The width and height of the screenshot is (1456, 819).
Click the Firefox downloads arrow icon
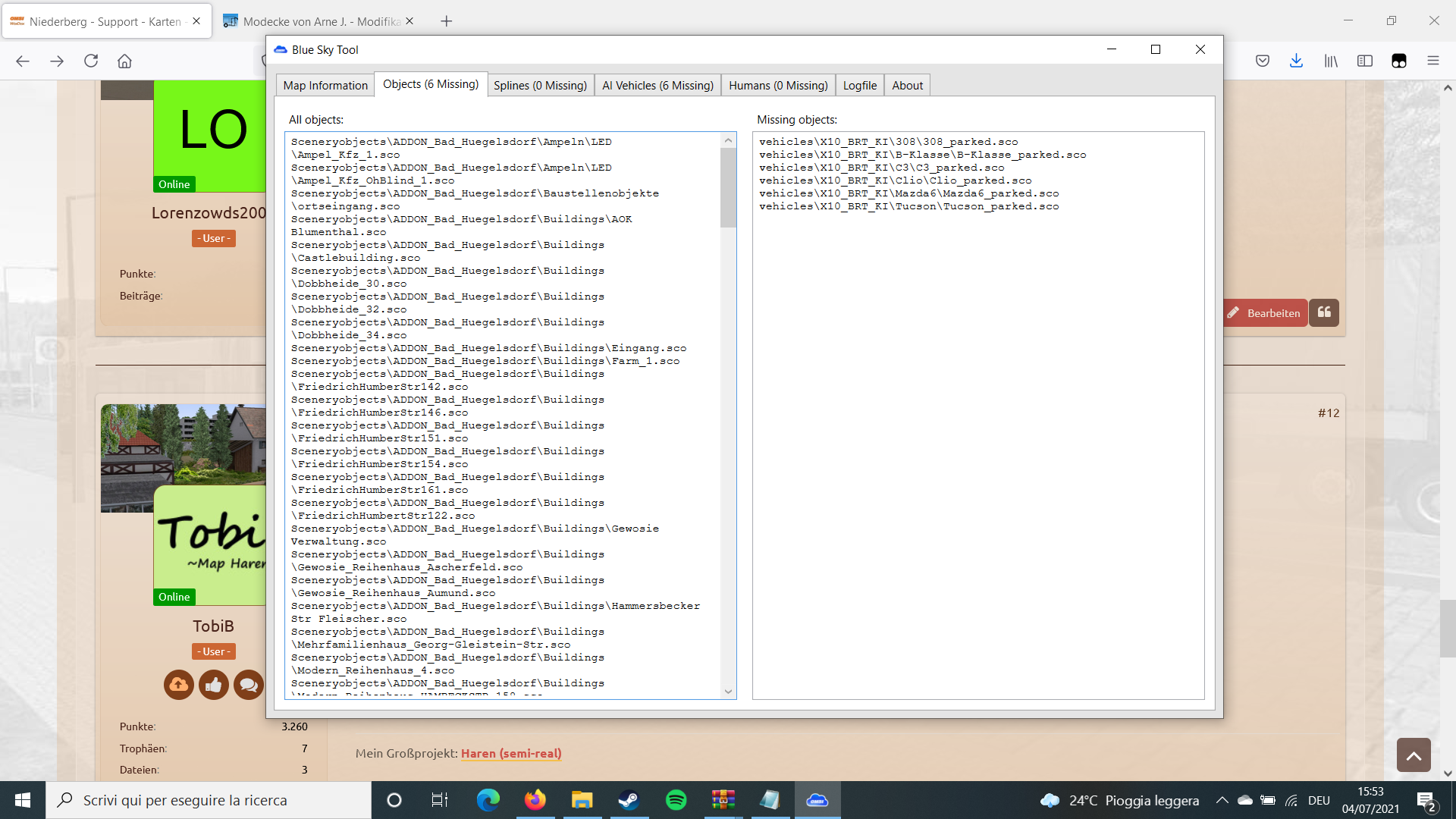[1296, 61]
